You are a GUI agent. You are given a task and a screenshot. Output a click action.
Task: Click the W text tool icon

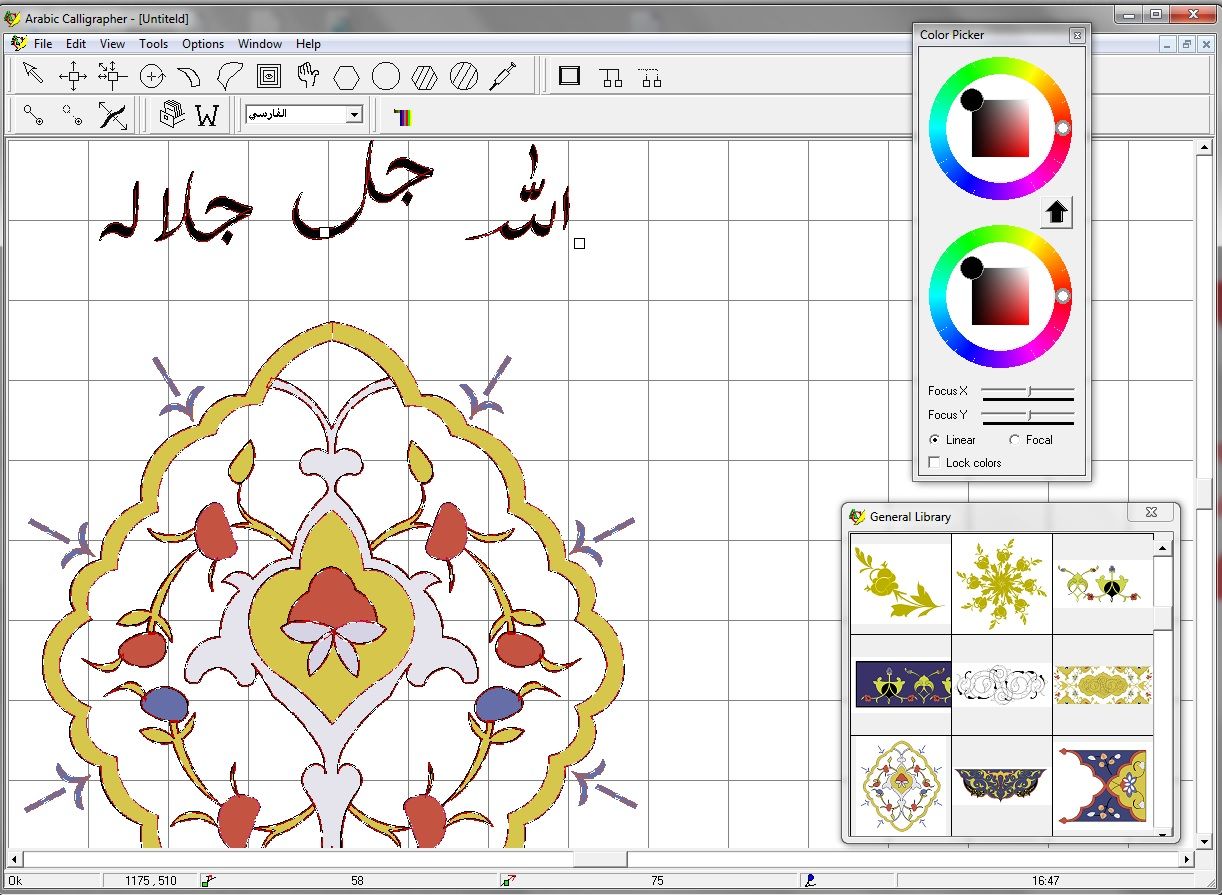tap(207, 116)
